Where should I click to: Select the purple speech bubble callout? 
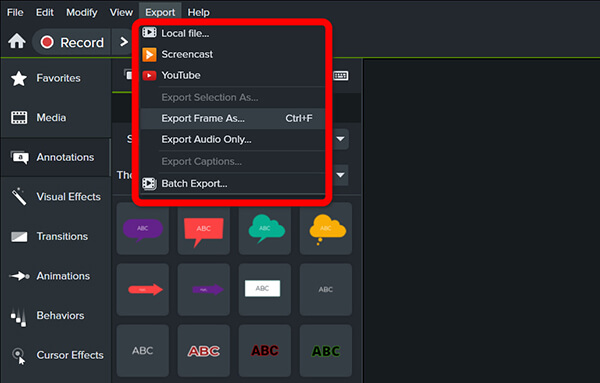tap(143, 229)
